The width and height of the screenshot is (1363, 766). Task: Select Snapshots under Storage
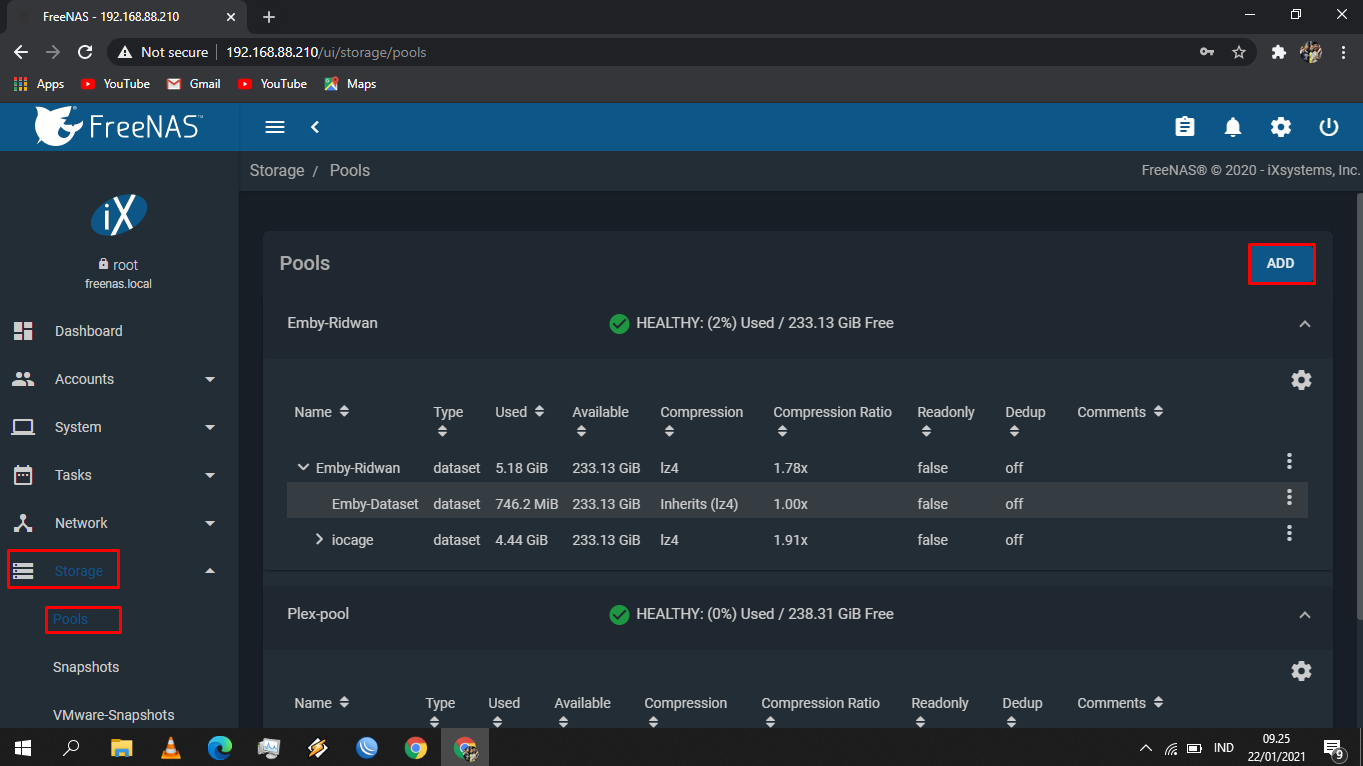click(86, 667)
